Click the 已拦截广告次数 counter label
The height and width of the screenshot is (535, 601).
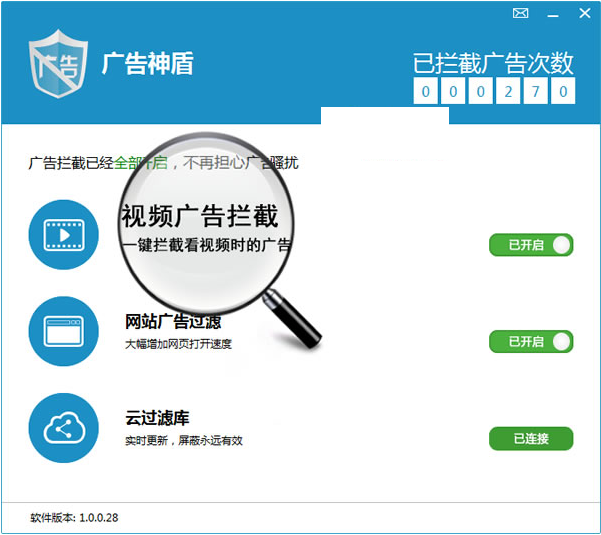(494, 62)
